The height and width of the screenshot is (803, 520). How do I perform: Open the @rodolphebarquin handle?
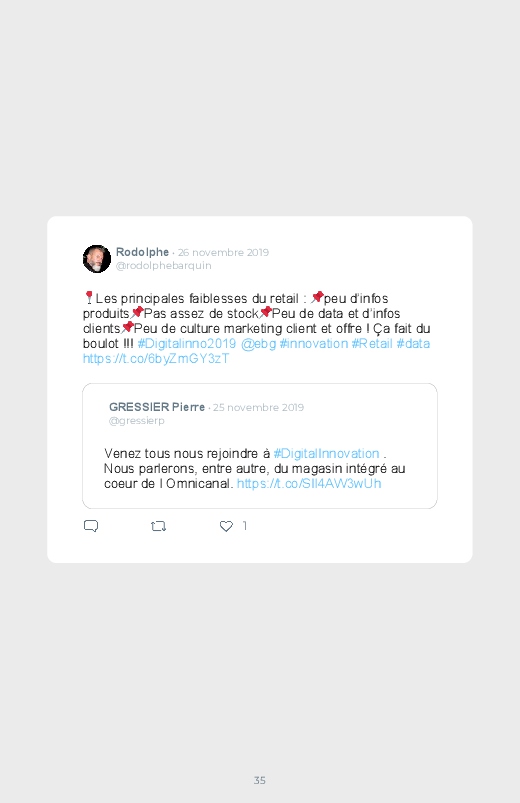pos(163,265)
